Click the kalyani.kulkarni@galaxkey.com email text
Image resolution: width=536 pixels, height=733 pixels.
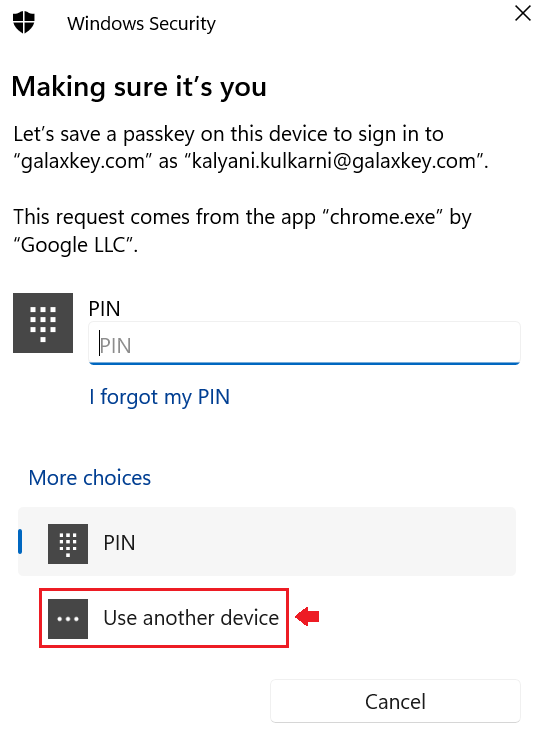click(x=333, y=161)
